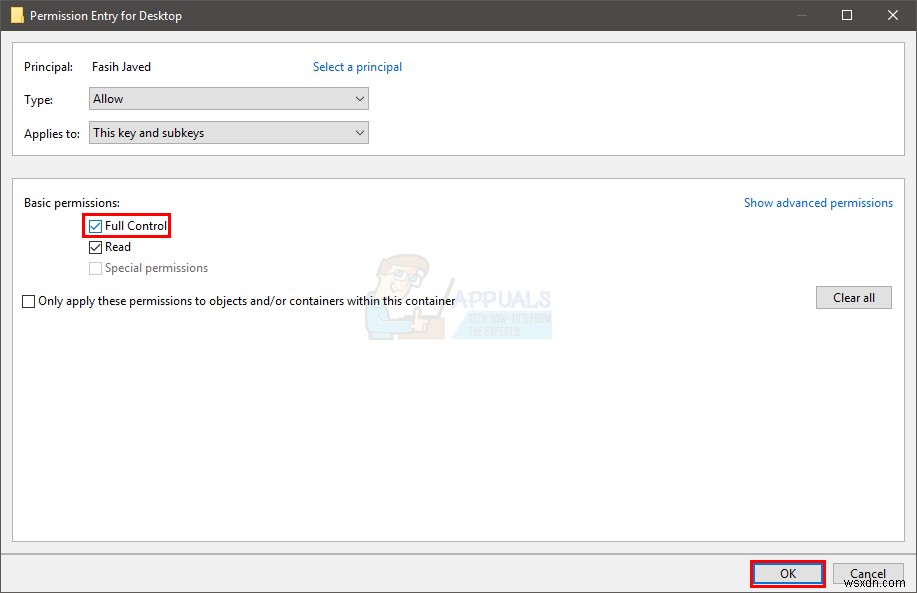
Task: Uncheck the Read permission checkbox
Action: [95, 247]
